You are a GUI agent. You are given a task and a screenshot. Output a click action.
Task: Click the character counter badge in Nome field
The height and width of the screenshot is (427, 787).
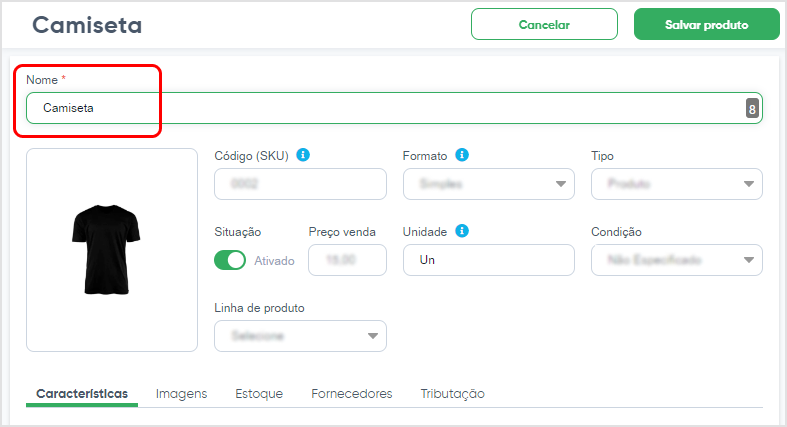tap(751, 108)
